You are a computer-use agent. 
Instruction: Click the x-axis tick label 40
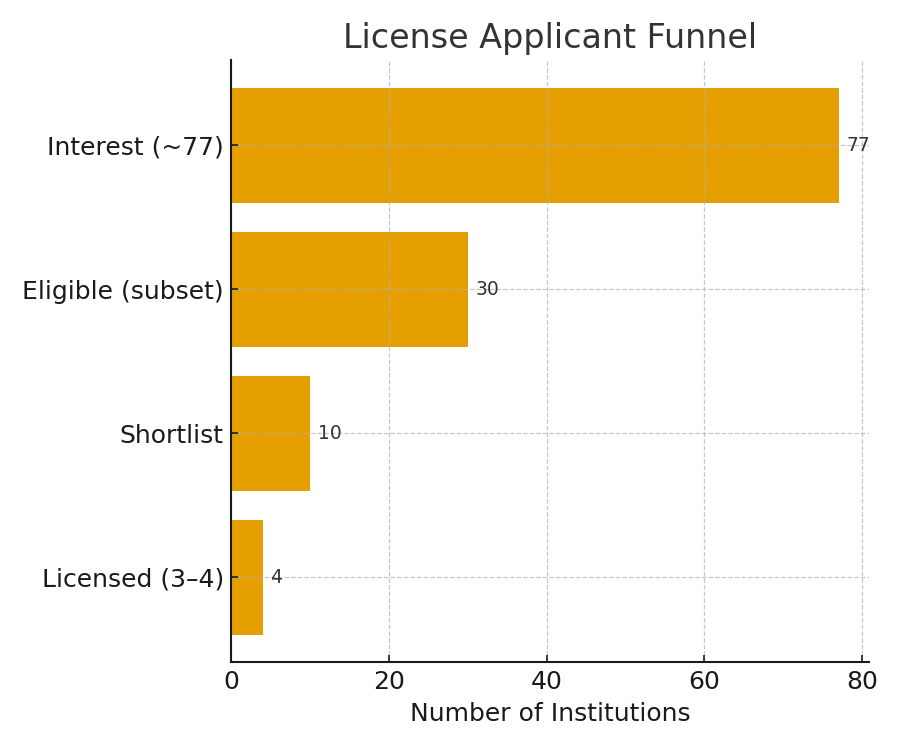546,681
